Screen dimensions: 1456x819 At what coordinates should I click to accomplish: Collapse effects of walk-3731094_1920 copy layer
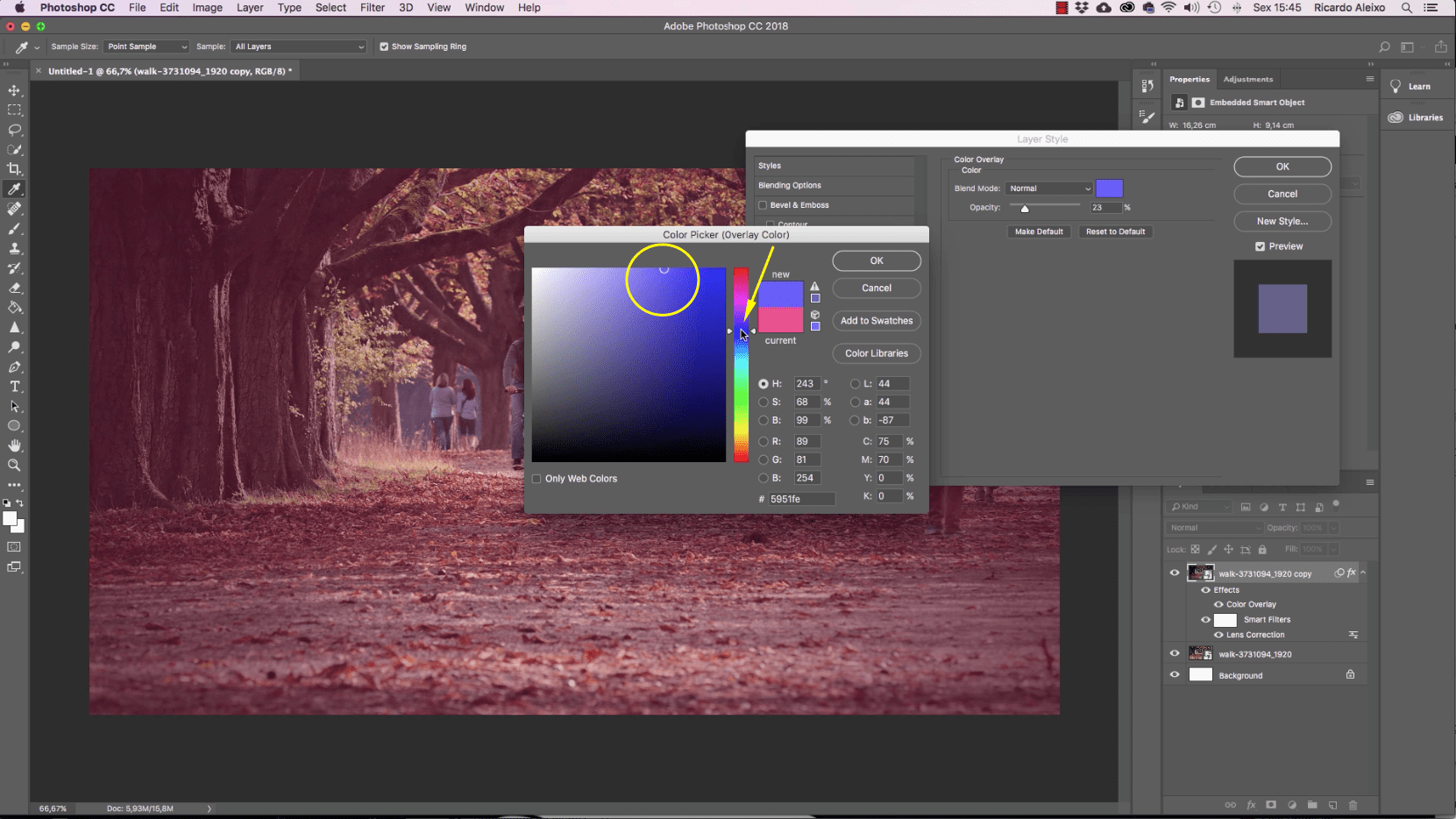click(1363, 573)
